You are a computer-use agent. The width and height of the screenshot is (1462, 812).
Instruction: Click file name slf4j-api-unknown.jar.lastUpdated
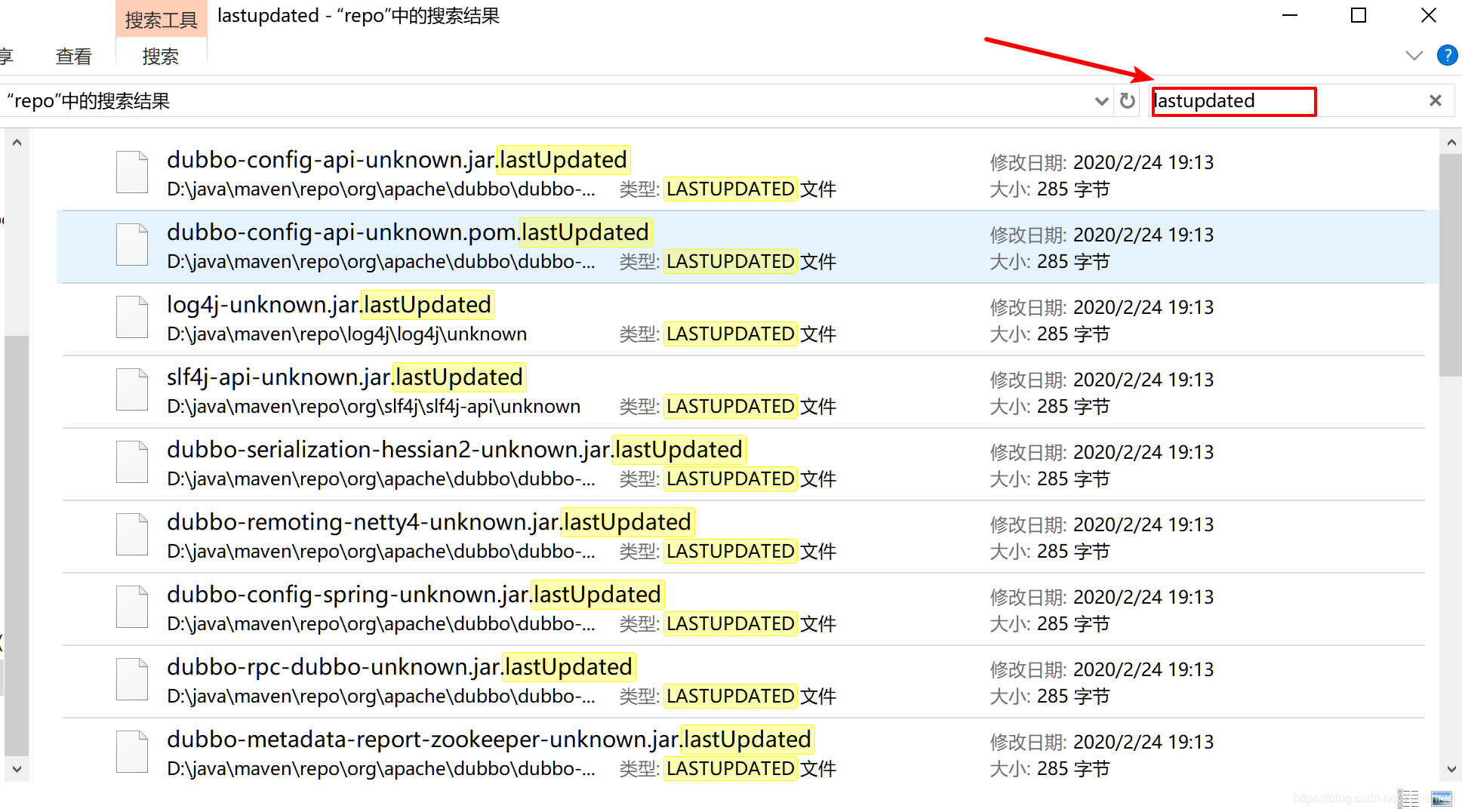click(x=345, y=377)
